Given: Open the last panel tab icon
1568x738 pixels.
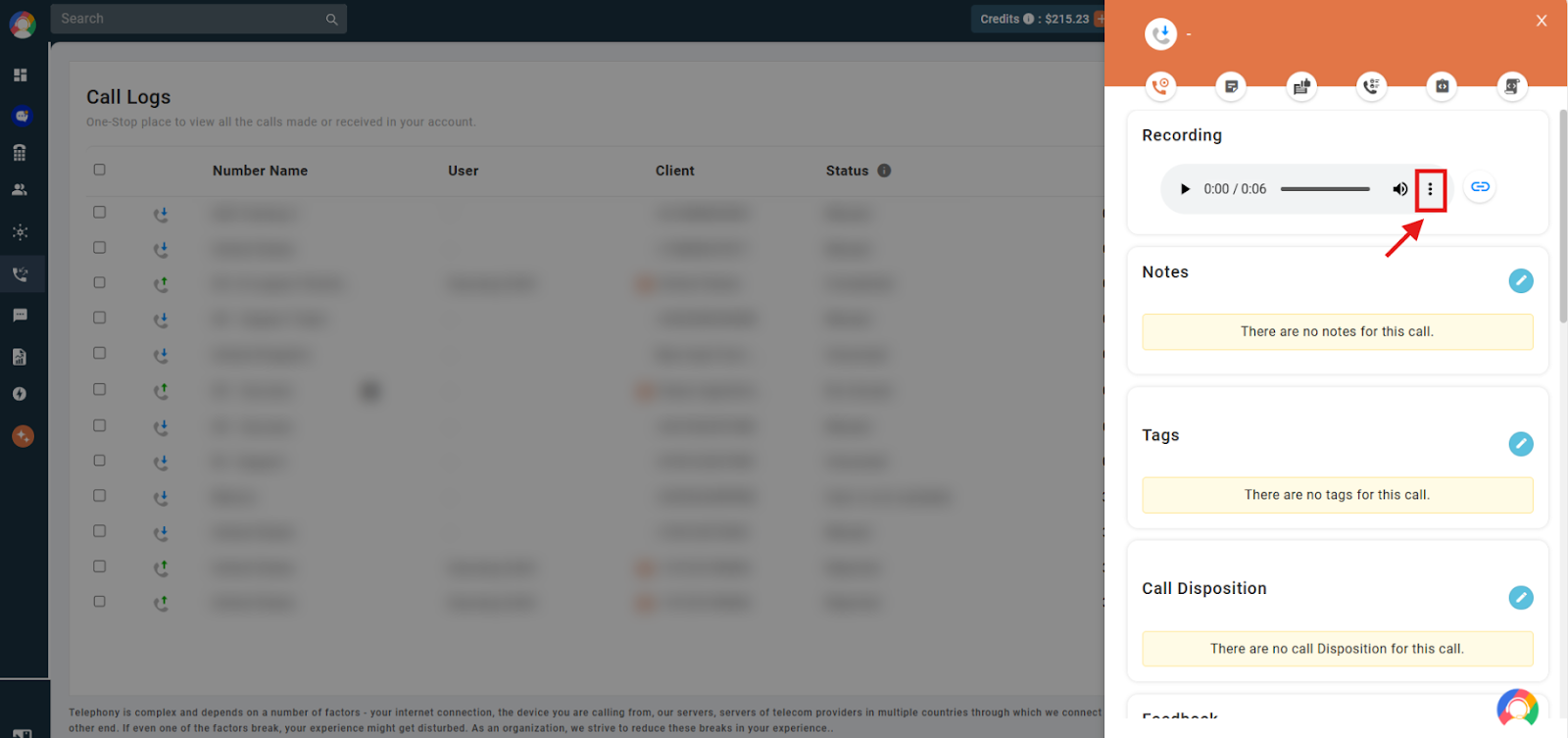Looking at the screenshot, I should click(x=1512, y=86).
